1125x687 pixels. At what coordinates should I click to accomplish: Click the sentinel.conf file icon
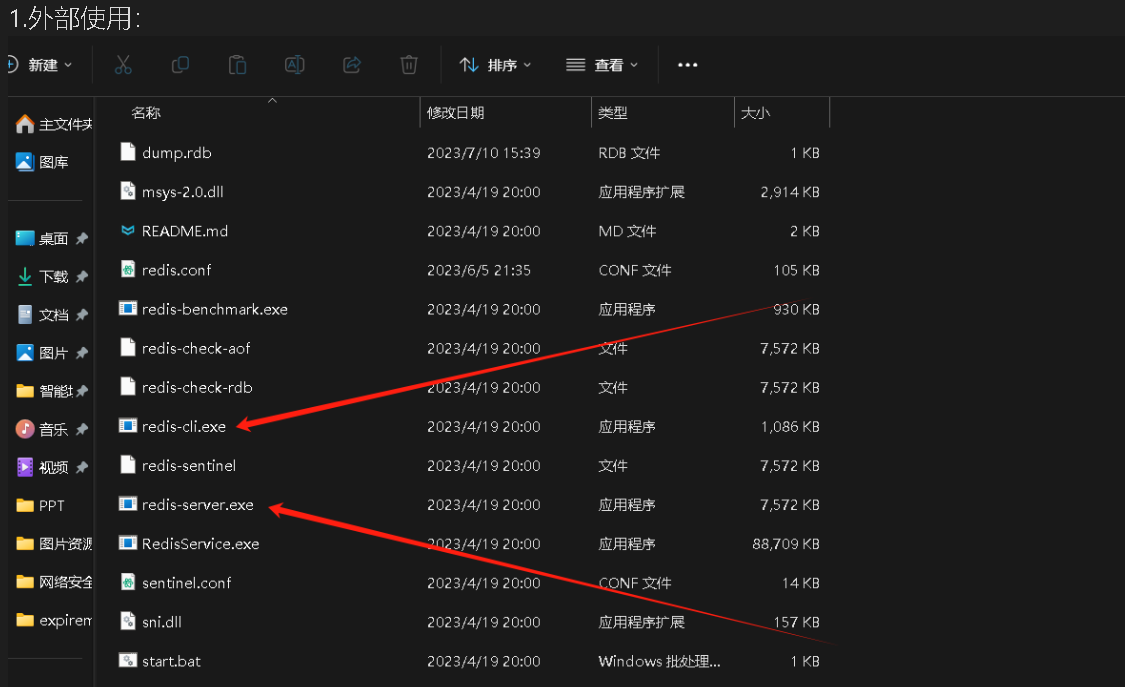(x=128, y=582)
